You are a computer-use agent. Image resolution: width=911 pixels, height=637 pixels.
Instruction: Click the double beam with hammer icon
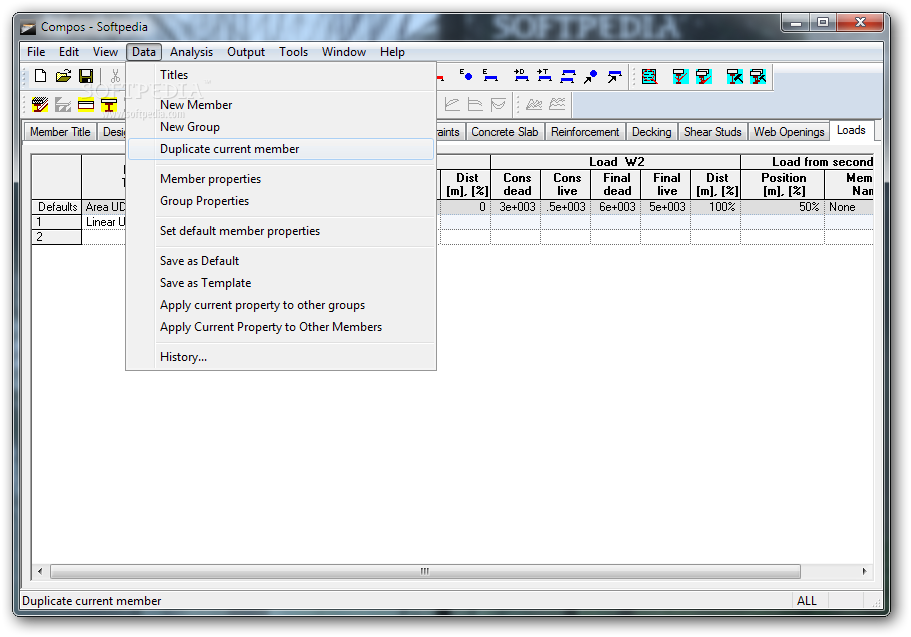(758, 76)
